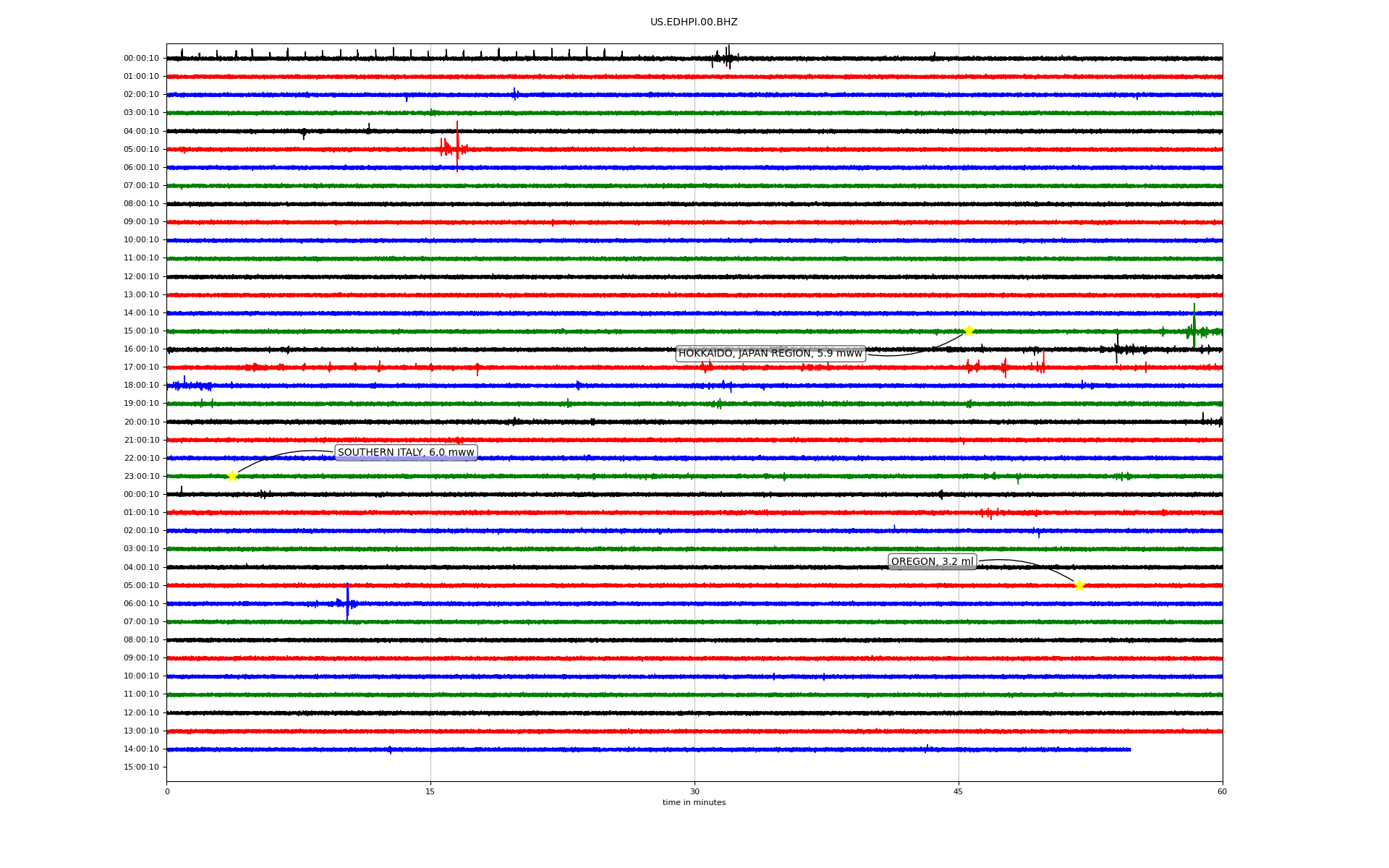Screen dimensions: 1389x868
Task: Click the 15 minute x-axis tick label
Action: pos(430,791)
